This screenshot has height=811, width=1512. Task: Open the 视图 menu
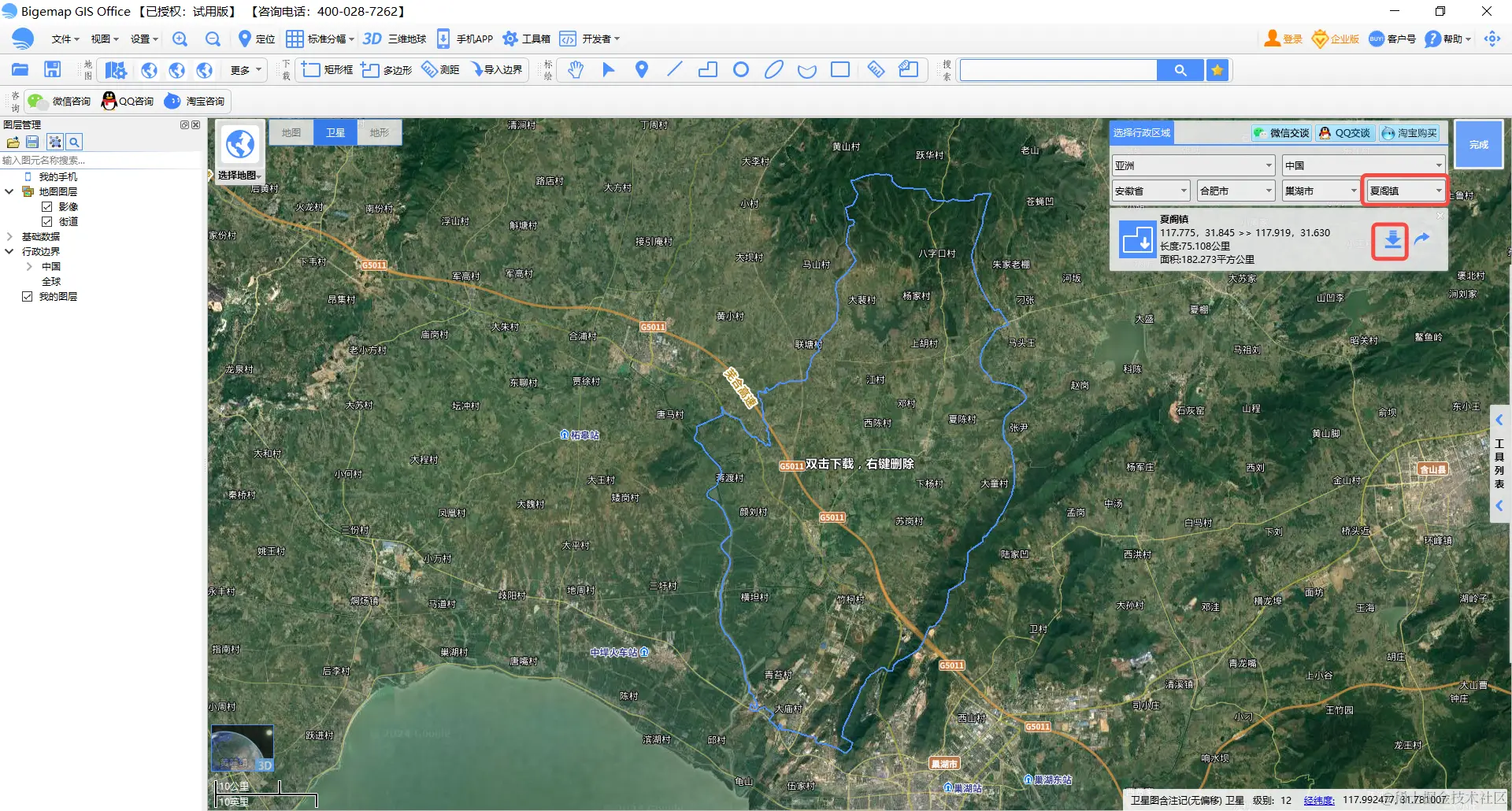[104, 39]
